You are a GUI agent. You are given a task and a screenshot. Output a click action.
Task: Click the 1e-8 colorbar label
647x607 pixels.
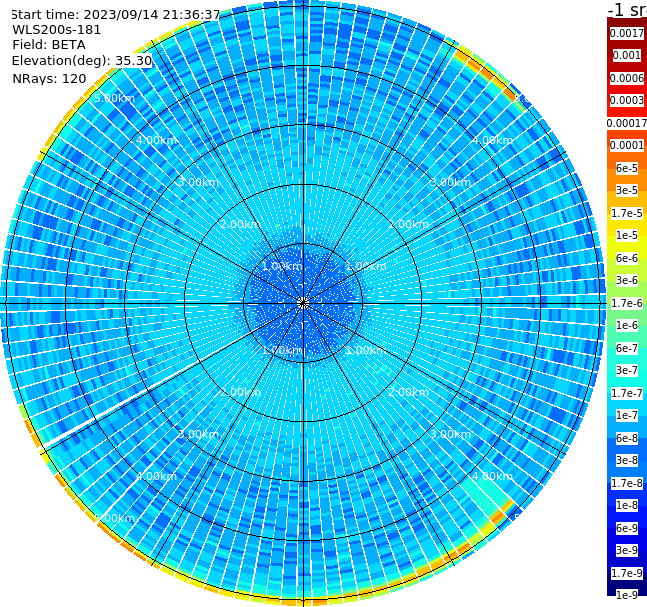click(627, 505)
